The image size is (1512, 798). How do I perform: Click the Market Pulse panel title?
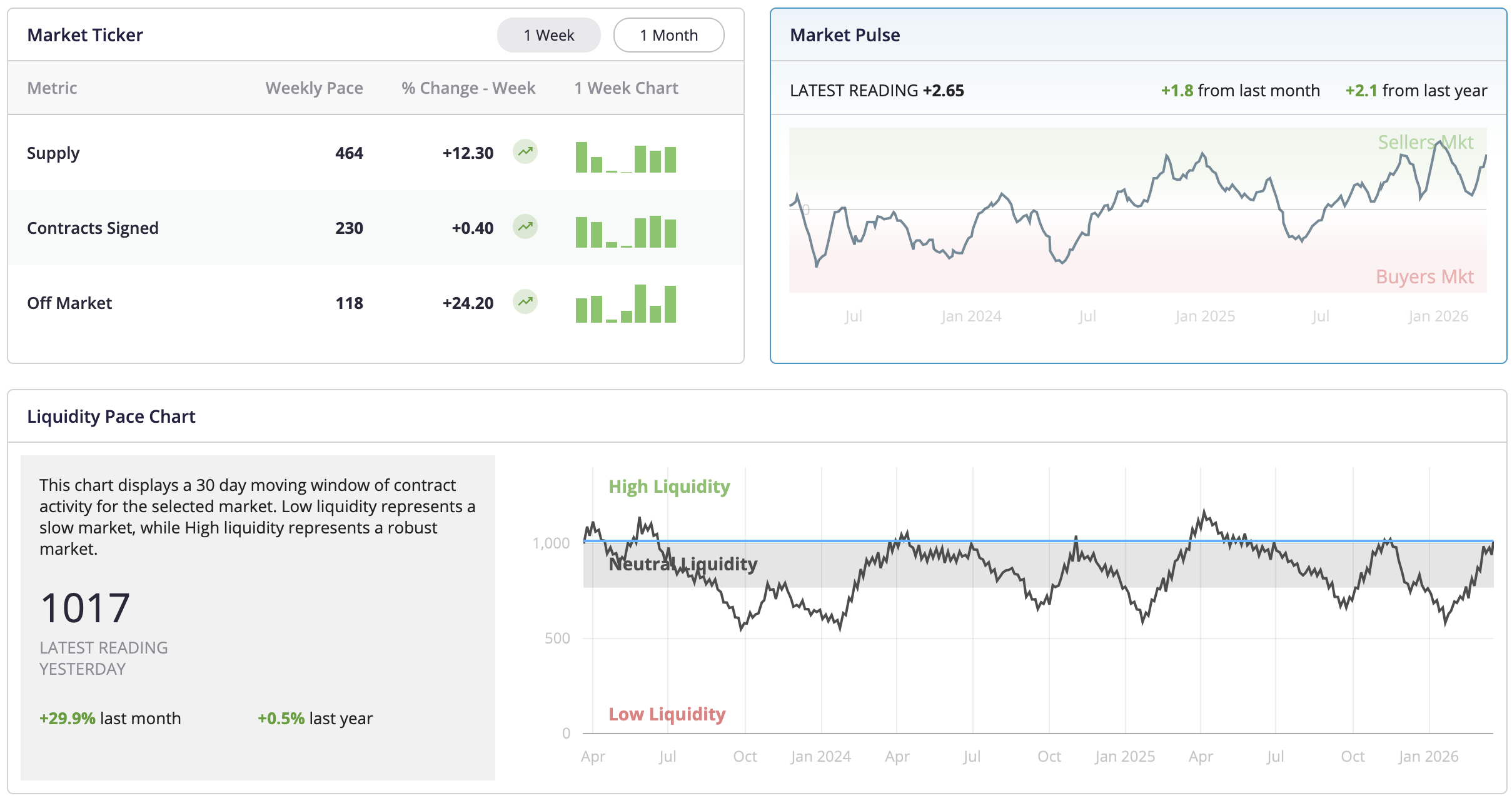point(845,35)
